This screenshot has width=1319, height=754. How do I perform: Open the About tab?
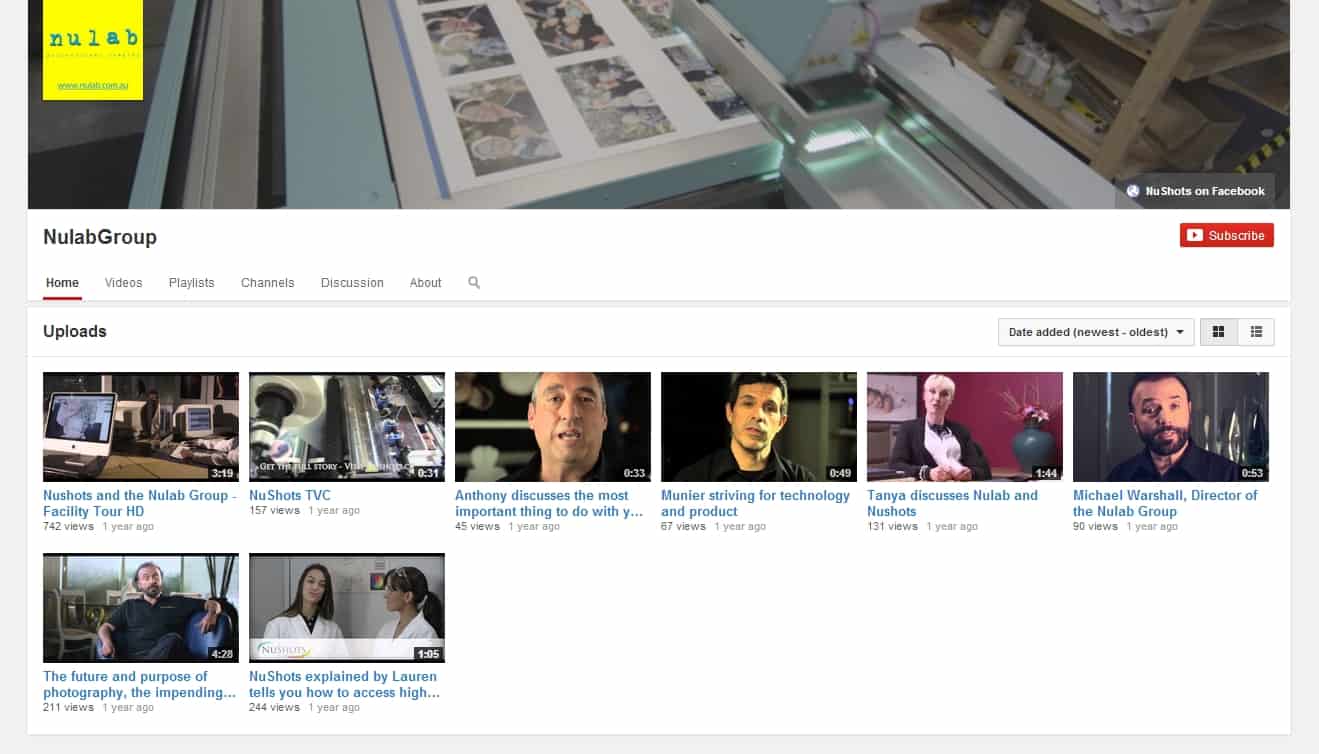(425, 283)
